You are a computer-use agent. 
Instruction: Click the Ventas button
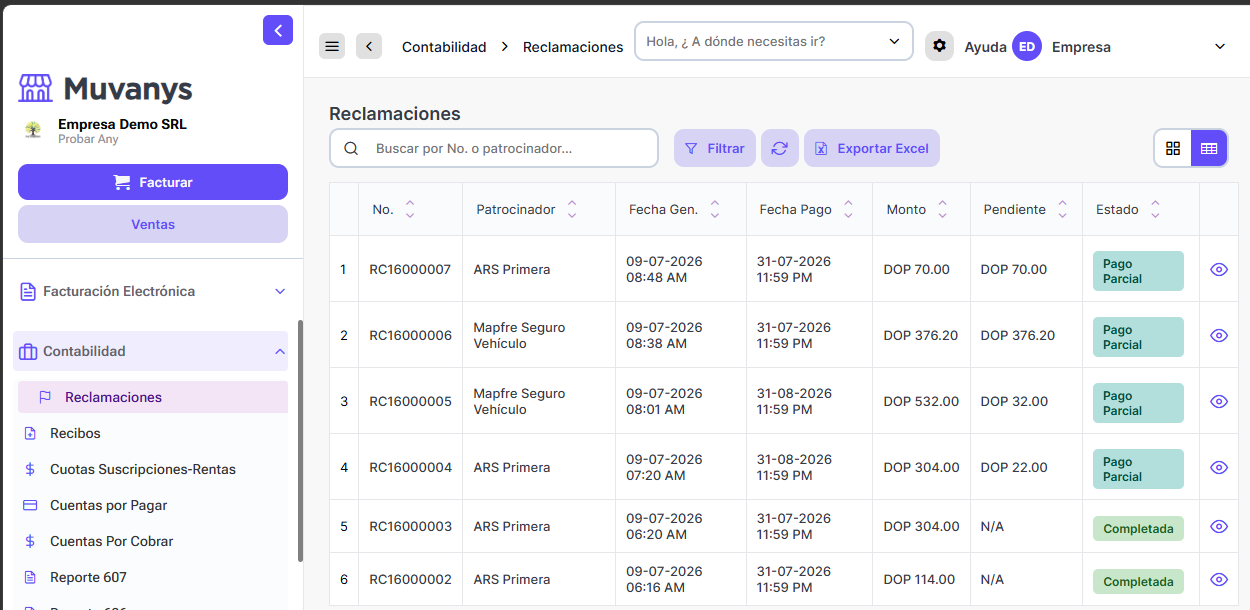(153, 224)
